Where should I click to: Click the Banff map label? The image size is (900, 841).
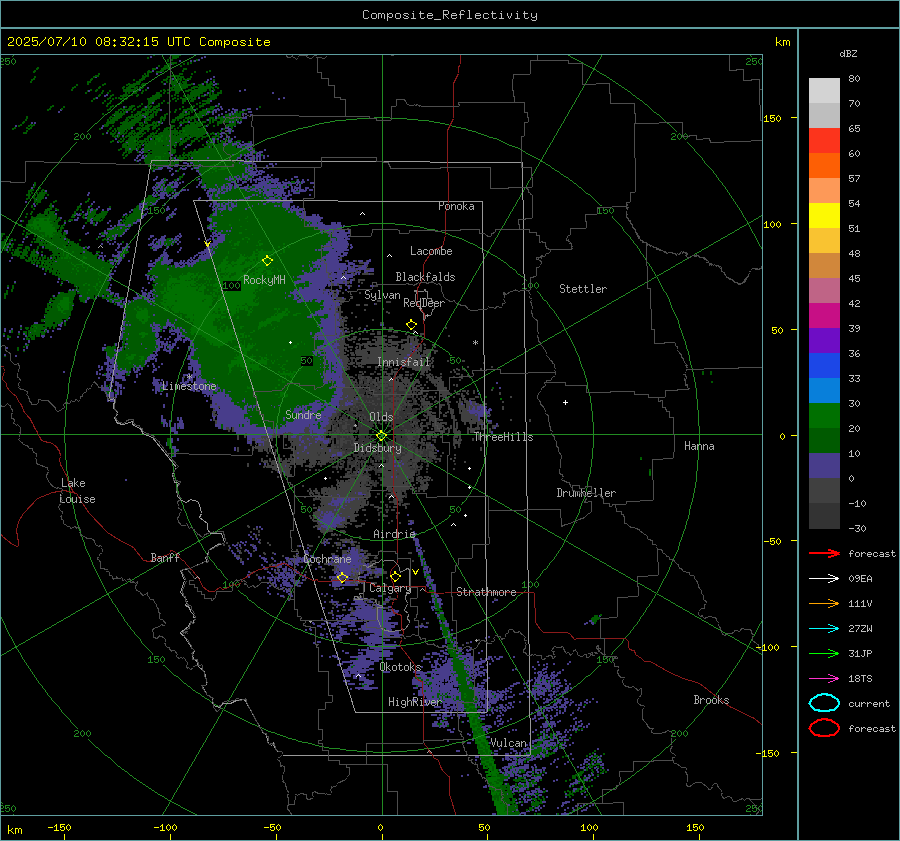pyautogui.click(x=165, y=557)
